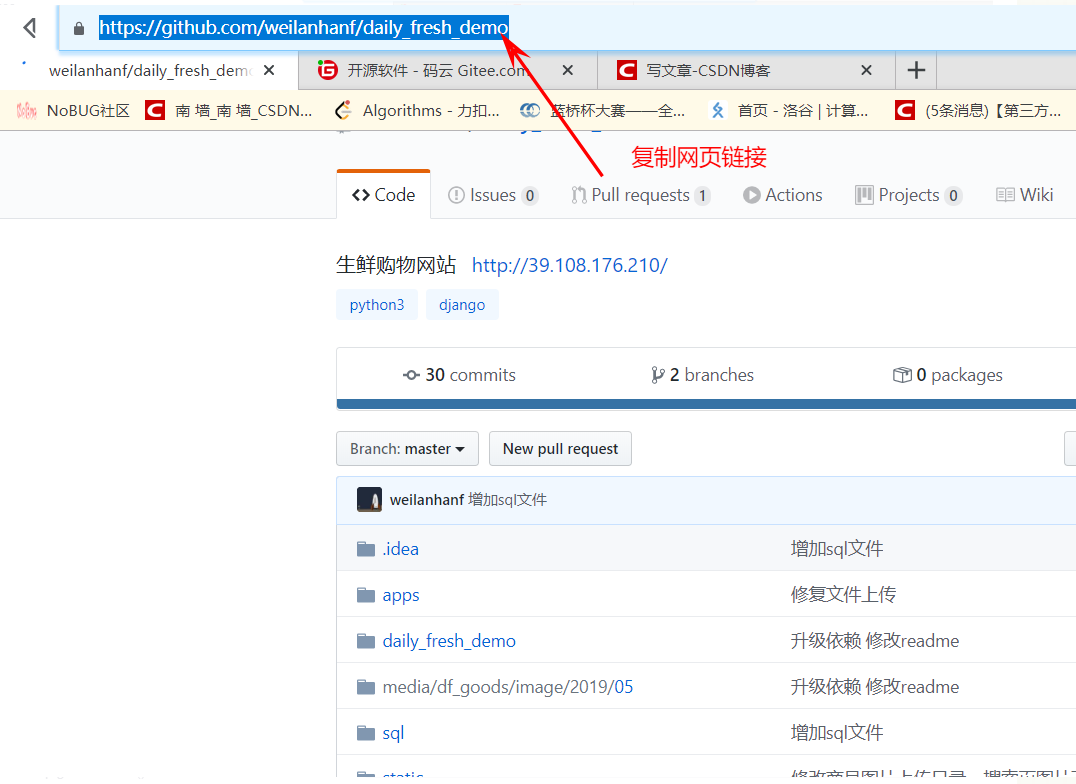The height and width of the screenshot is (784, 1076).
Task: Open the http://39.108.176.210/ website link
Action: pyautogui.click(x=570, y=265)
